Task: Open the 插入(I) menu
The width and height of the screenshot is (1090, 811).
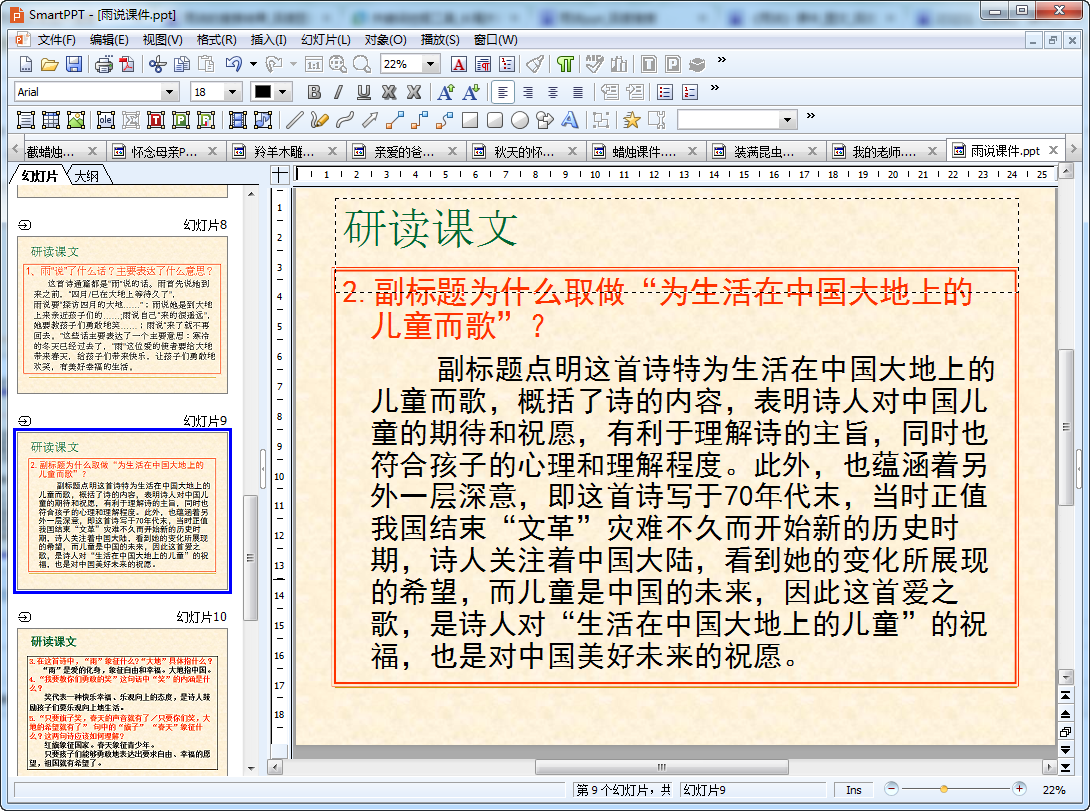Action: tap(268, 40)
